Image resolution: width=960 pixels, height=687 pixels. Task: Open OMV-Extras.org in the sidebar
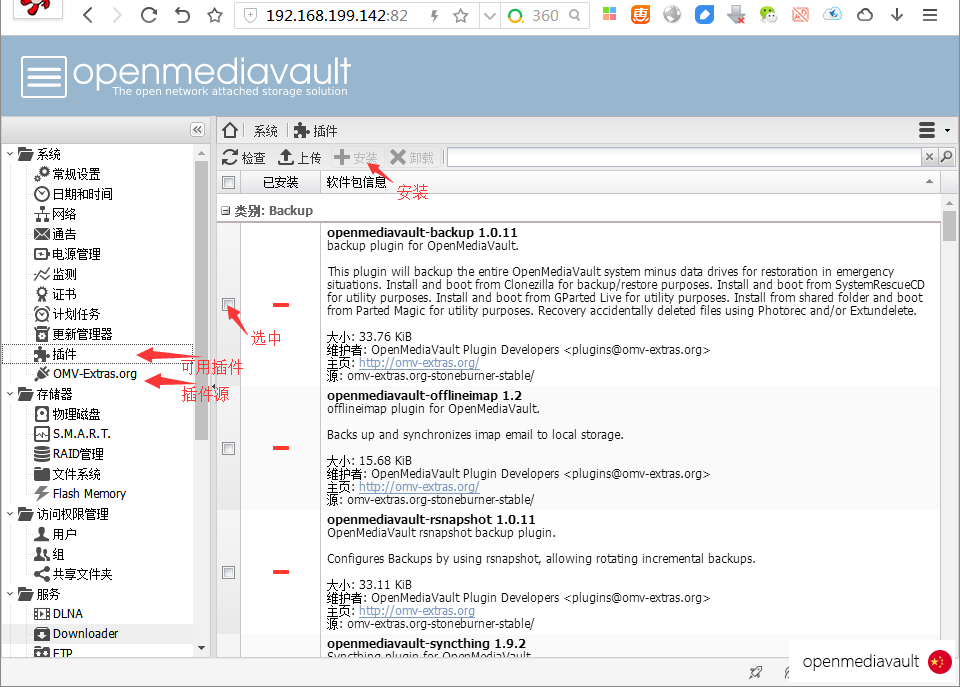click(x=94, y=374)
